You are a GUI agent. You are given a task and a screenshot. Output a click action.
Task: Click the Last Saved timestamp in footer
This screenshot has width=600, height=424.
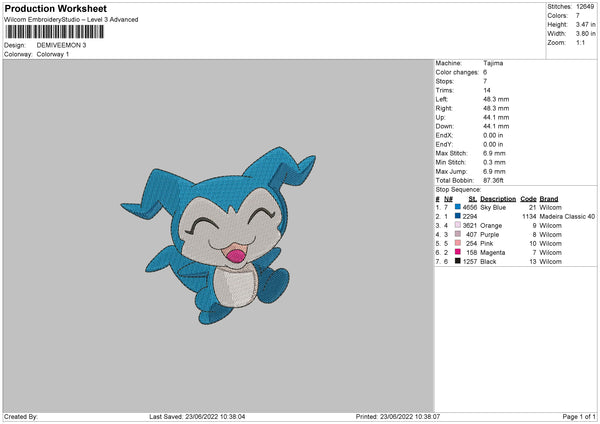point(197,417)
